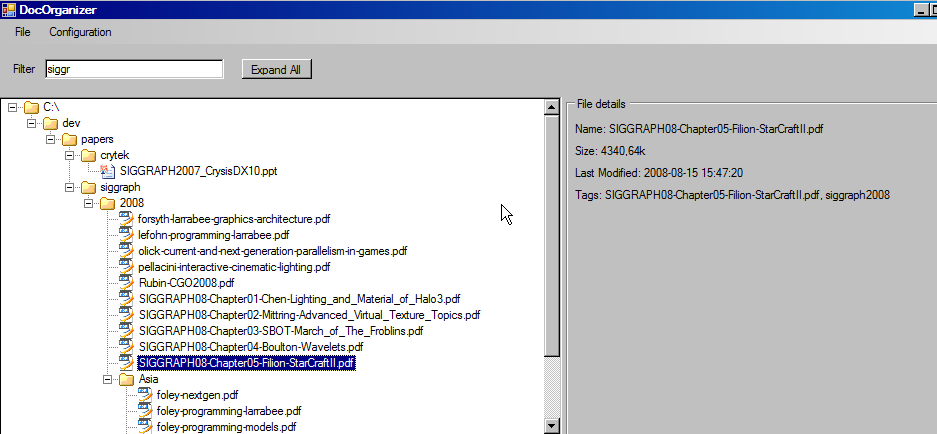Collapse the Asia folder node
This screenshot has height=434, width=937.
pyautogui.click(x=108, y=379)
